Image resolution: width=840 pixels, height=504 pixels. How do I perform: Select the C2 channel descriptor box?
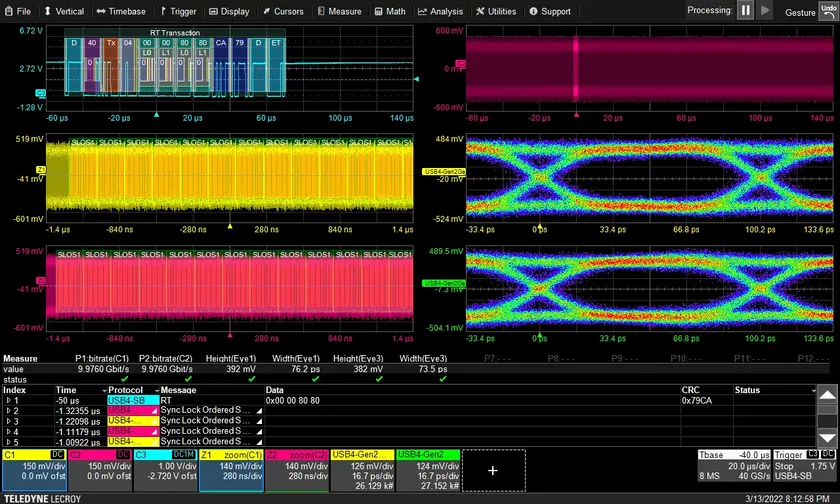pyautogui.click(x=99, y=468)
